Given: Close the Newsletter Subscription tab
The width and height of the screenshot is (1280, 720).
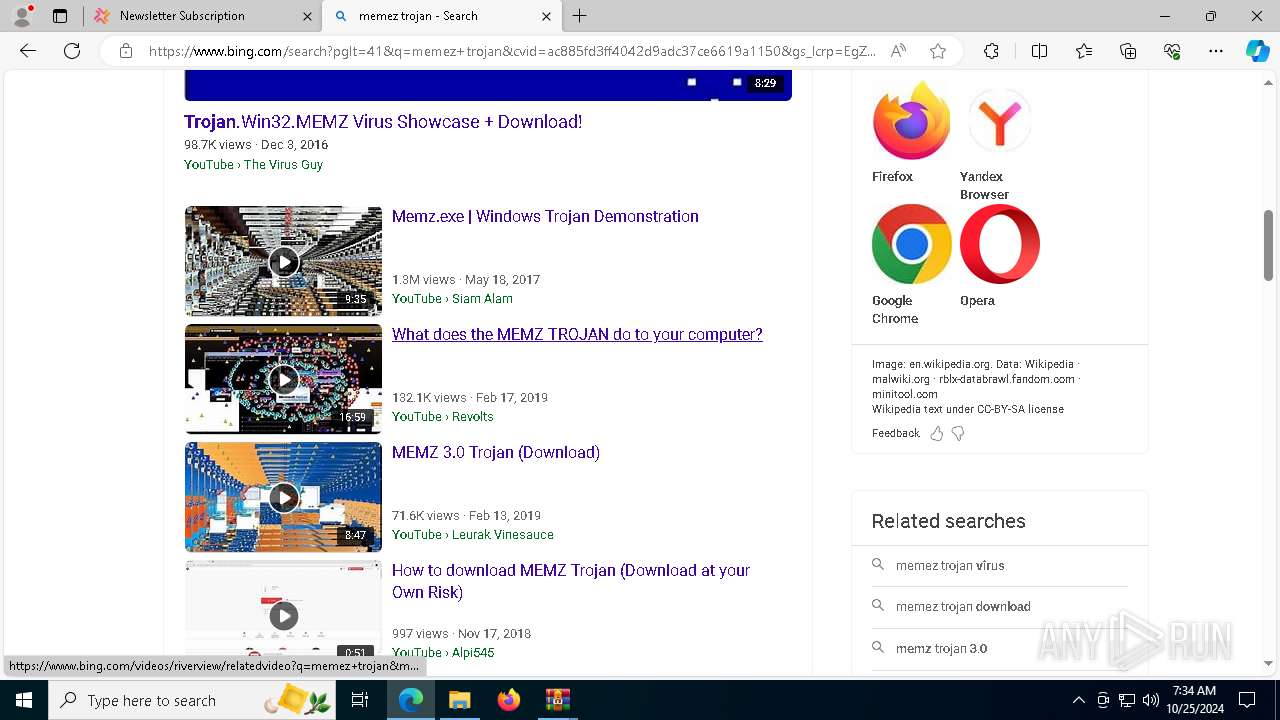Looking at the screenshot, I should point(307,16).
